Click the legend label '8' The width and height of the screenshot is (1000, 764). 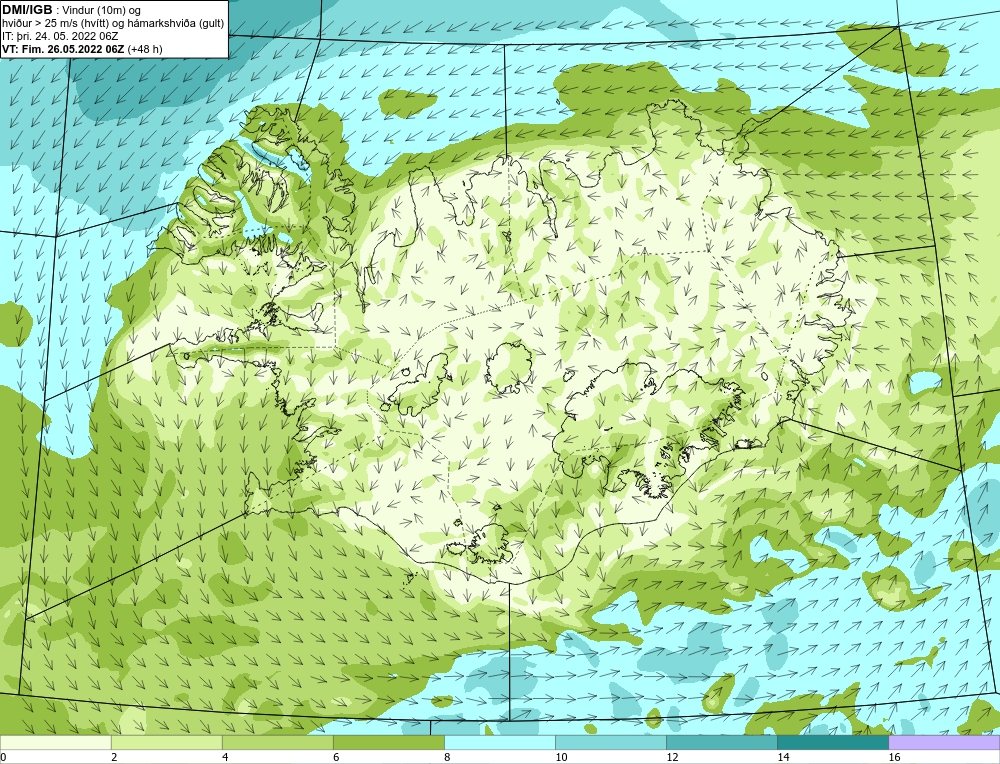click(x=447, y=757)
